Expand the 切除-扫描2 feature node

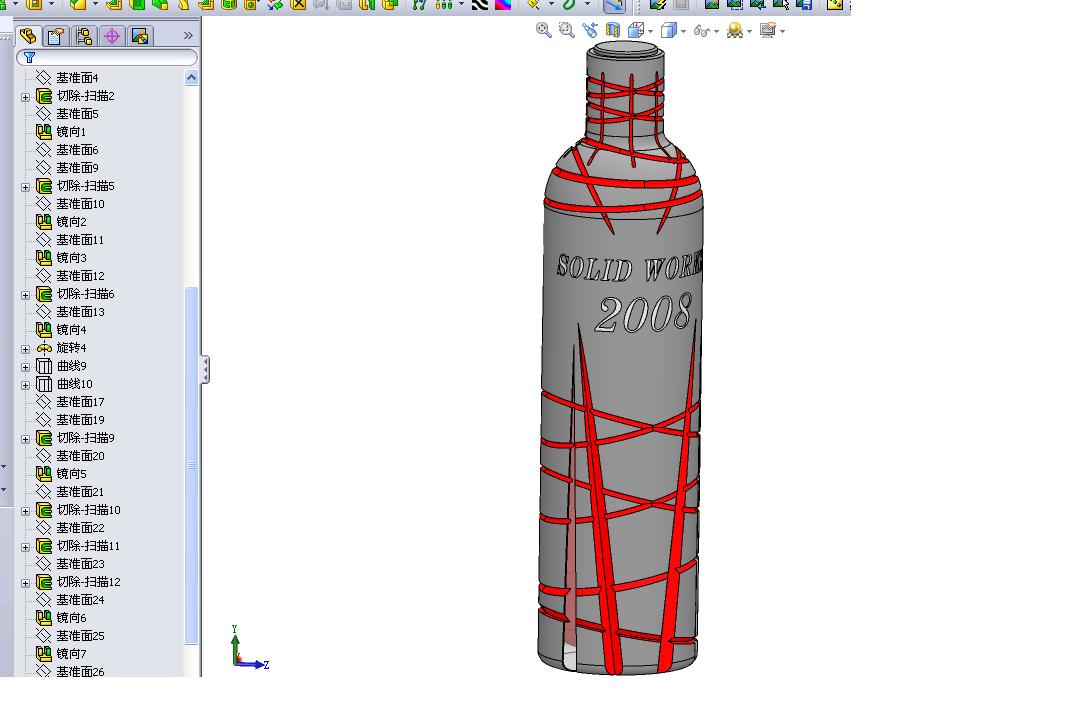click(26, 97)
